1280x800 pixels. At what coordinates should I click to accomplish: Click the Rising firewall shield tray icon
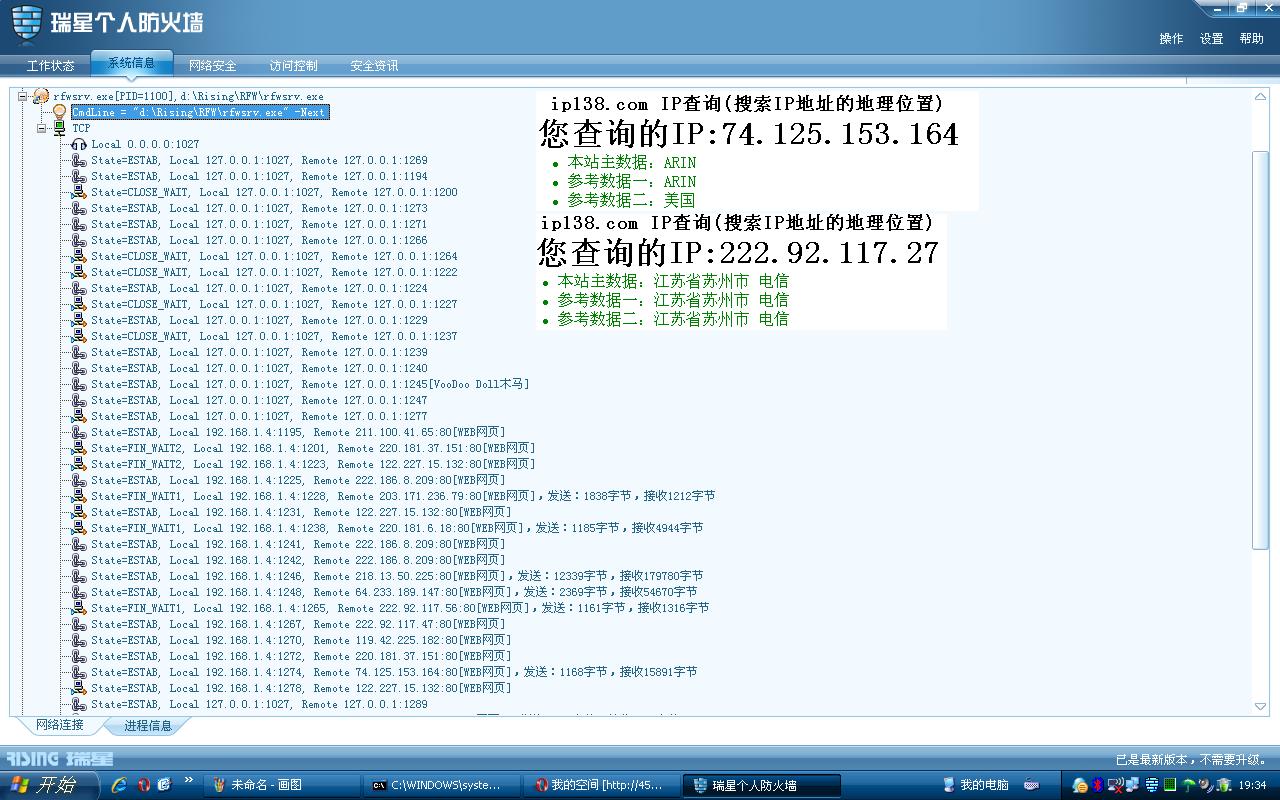point(1152,785)
